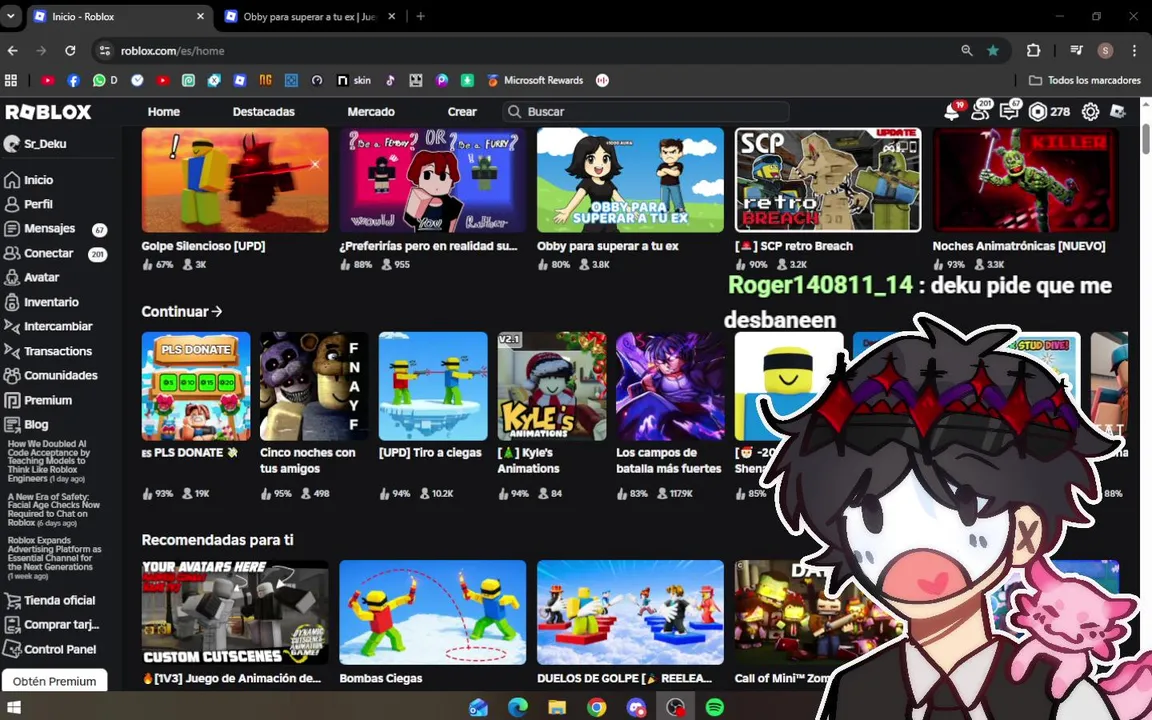The image size is (1152, 720).
Task: Open the 'A New Era of Safety' blog post
Action: pyautogui.click(x=53, y=510)
